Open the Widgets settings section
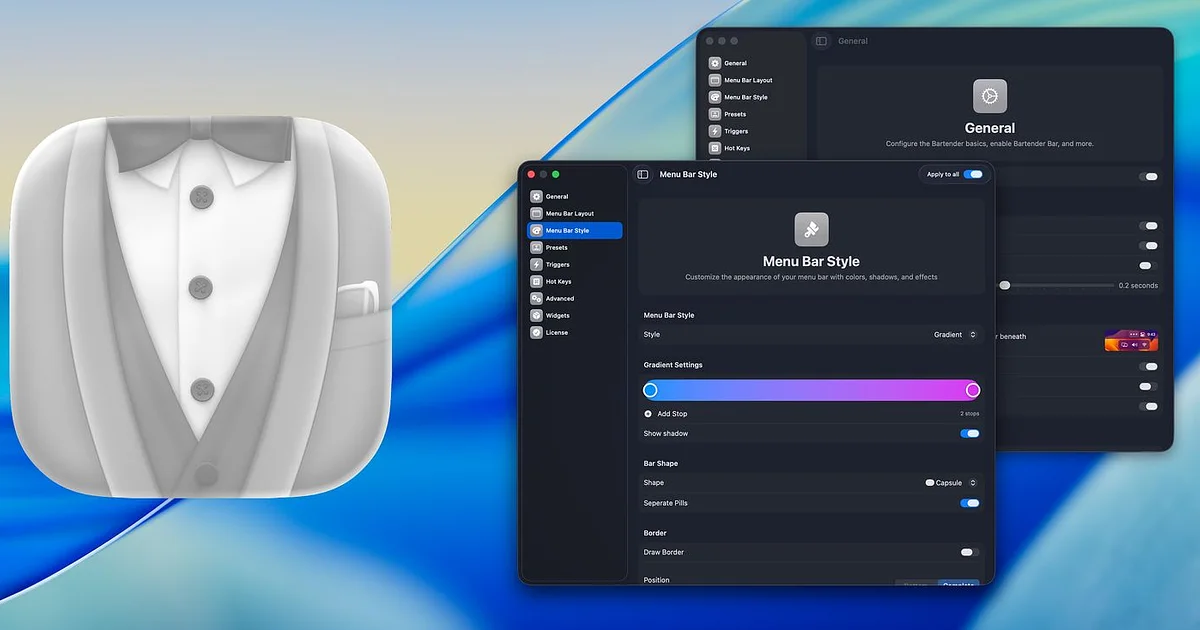Image resolution: width=1200 pixels, height=630 pixels. (575, 316)
